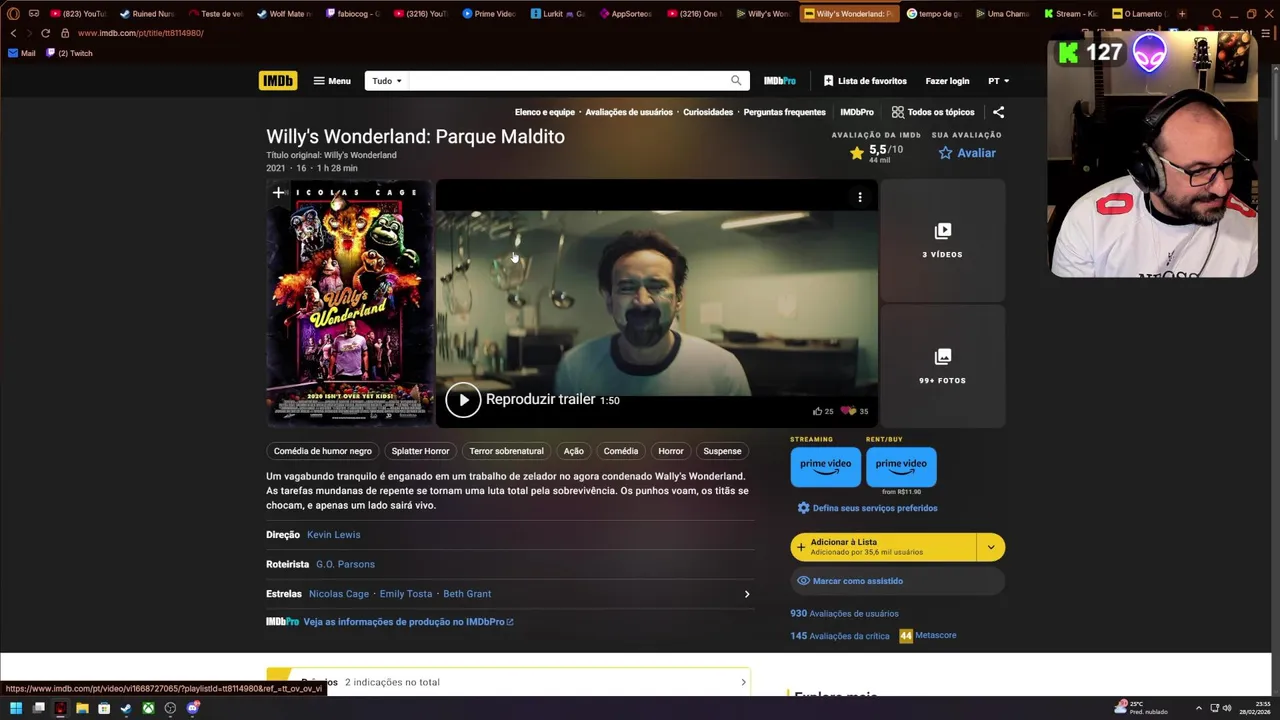Select the Suspense genre chip
Screen dimensions: 1280x720
(722, 451)
